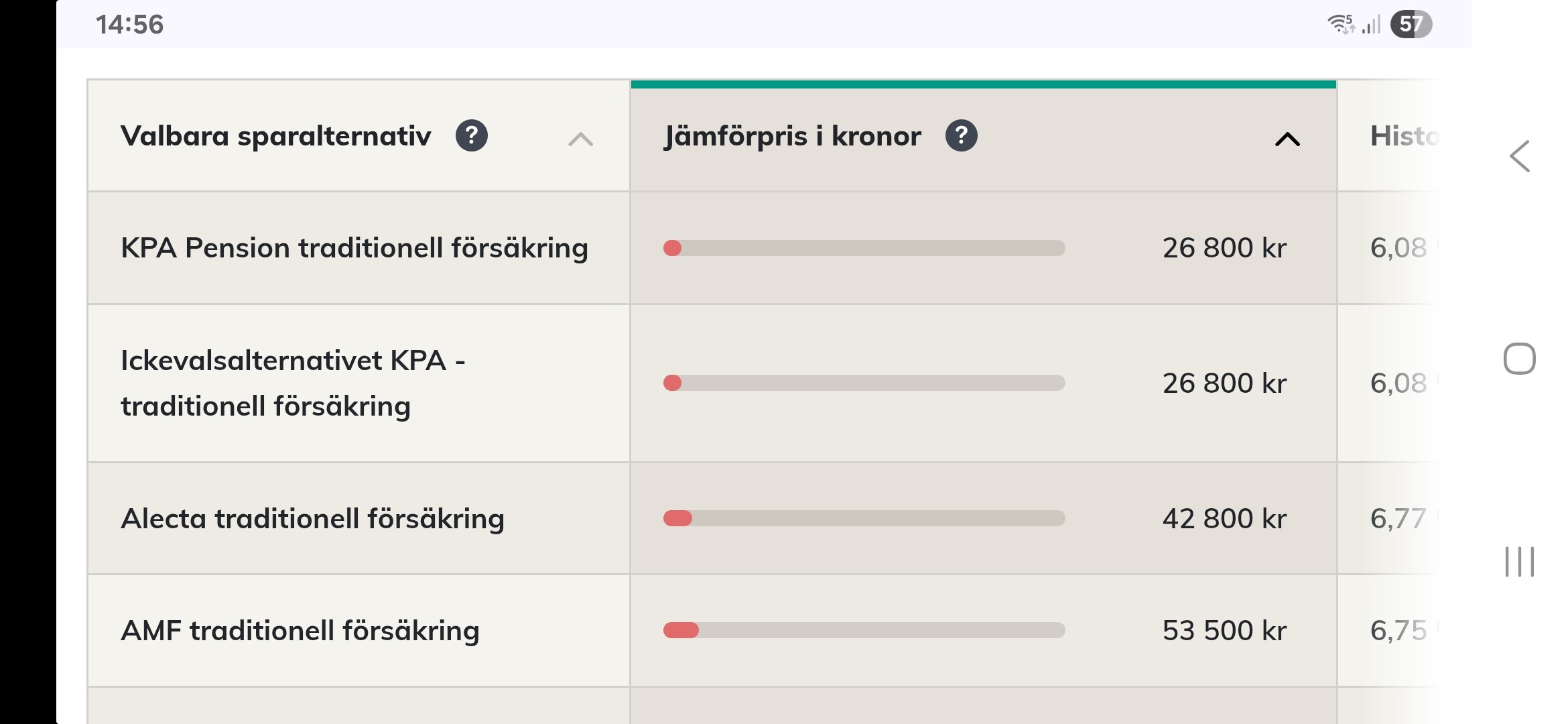Open help icon beside Jämförpris i kronor
The width and height of the screenshot is (1568, 724).
coord(961,136)
